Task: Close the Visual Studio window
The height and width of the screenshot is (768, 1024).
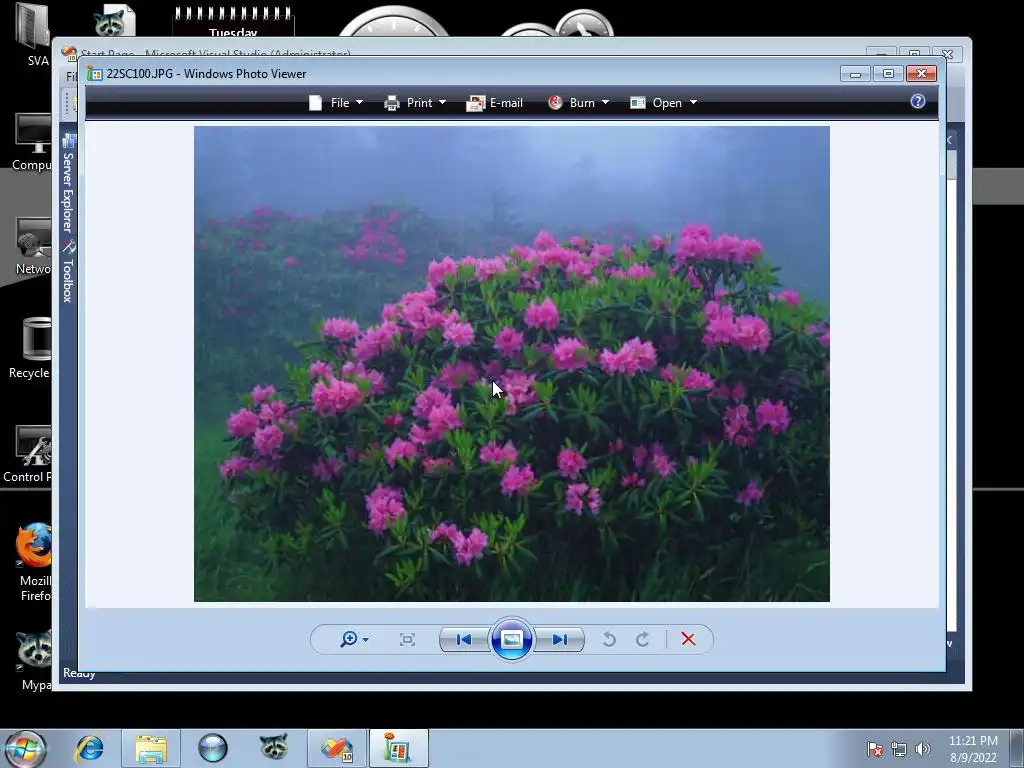Action: (948, 54)
